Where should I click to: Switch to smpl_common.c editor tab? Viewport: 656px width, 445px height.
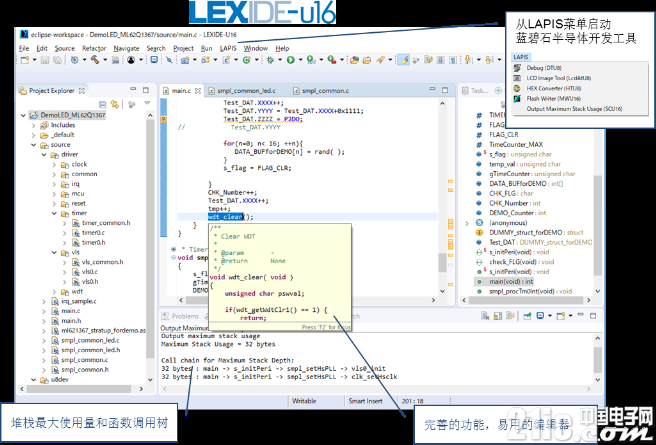321,90
